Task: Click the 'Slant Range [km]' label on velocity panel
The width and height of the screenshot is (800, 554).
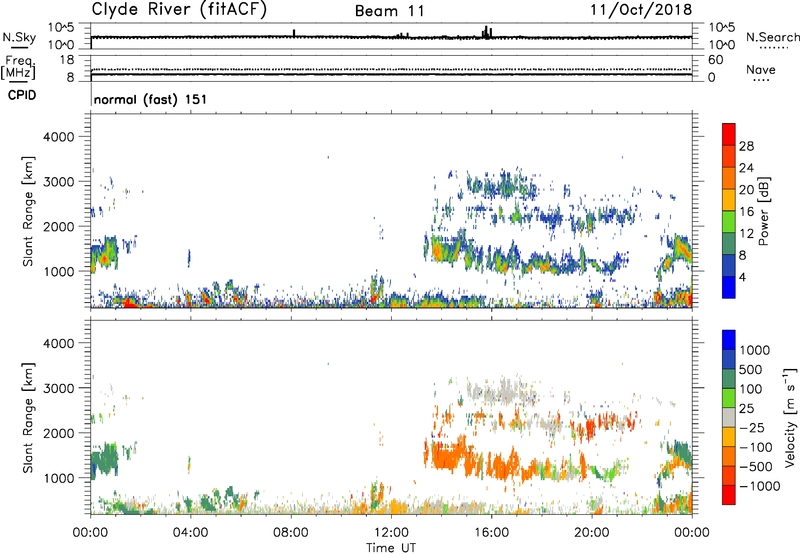Action: pyautogui.click(x=28, y=418)
